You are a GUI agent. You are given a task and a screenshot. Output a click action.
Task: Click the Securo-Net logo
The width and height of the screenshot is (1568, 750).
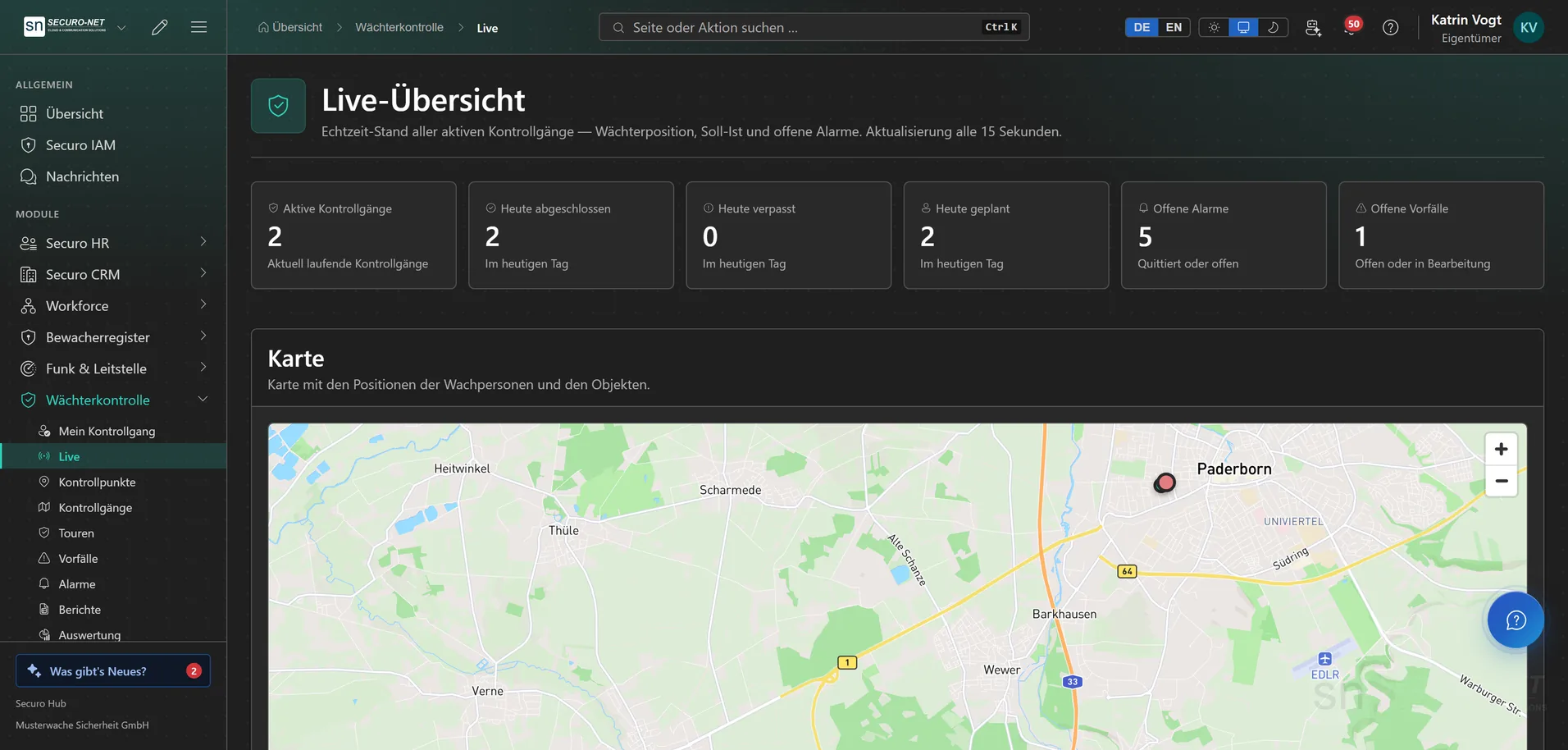click(x=65, y=27)
